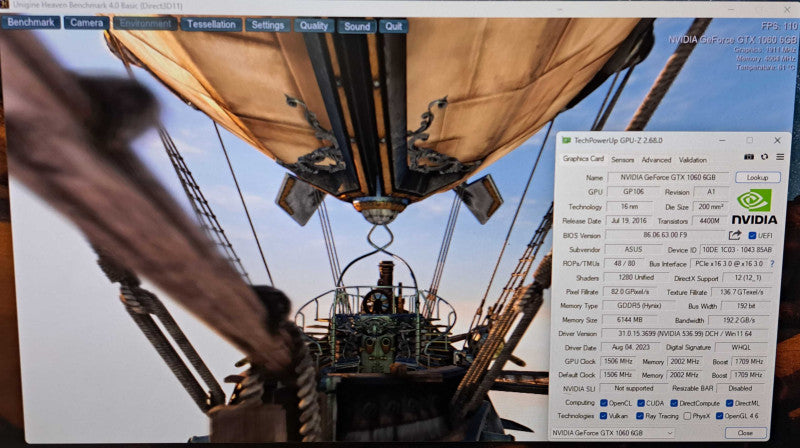800x448 pixels.
Task: Switch to GPU-Z Graphics Card tab
Action: [583, 159]
